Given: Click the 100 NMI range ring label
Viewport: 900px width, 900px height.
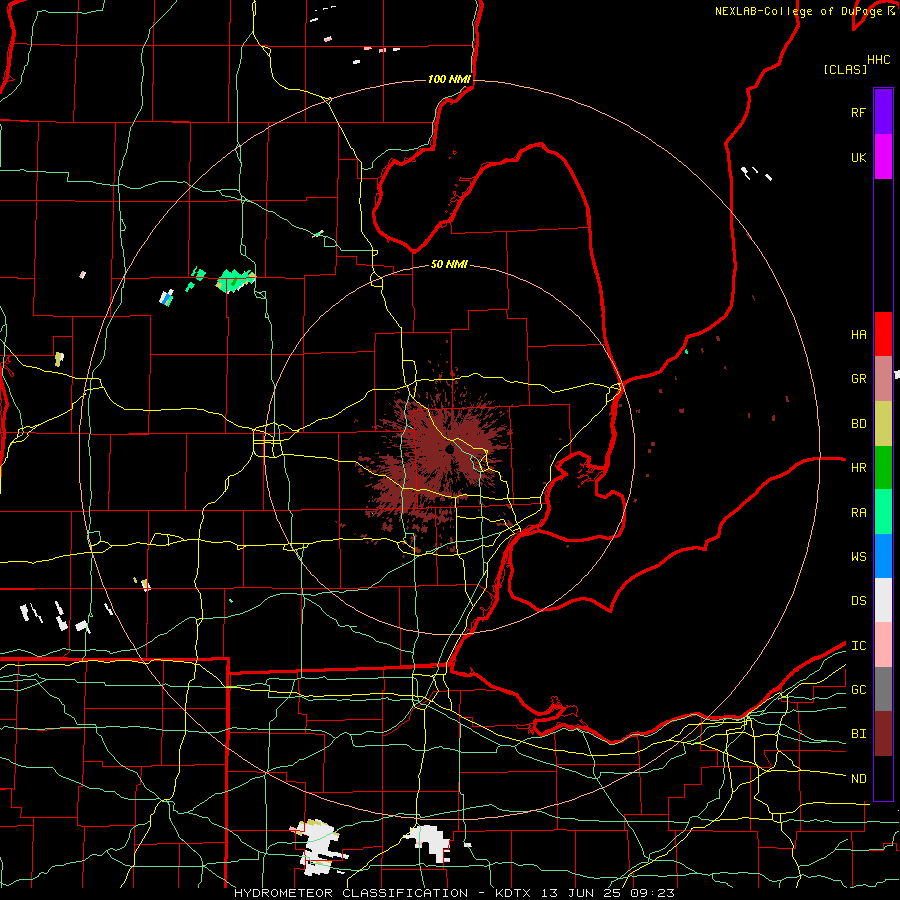Looking at the screenshot, I should pos(449,79).
